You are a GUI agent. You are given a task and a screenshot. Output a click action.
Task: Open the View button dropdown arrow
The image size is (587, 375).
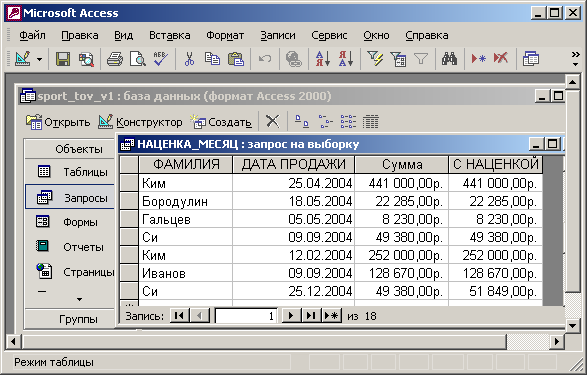coord(39,59)
